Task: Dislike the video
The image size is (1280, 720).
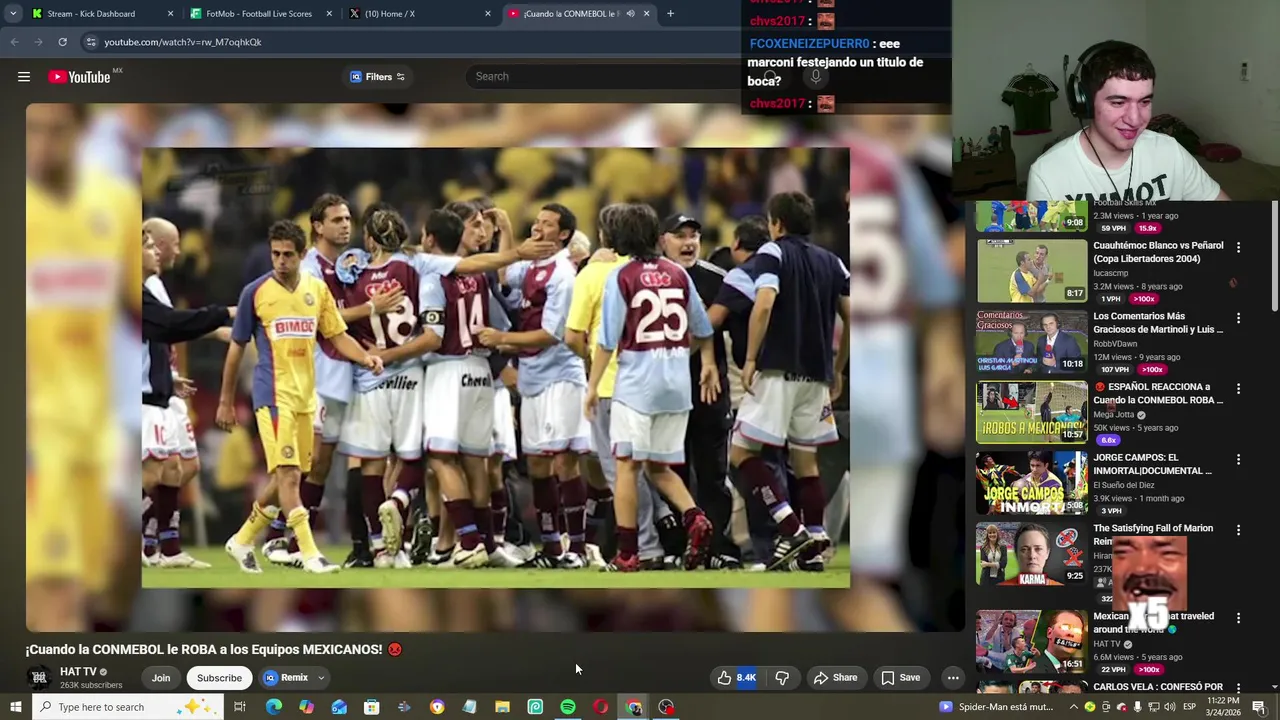Action: [x=782, y=678]
